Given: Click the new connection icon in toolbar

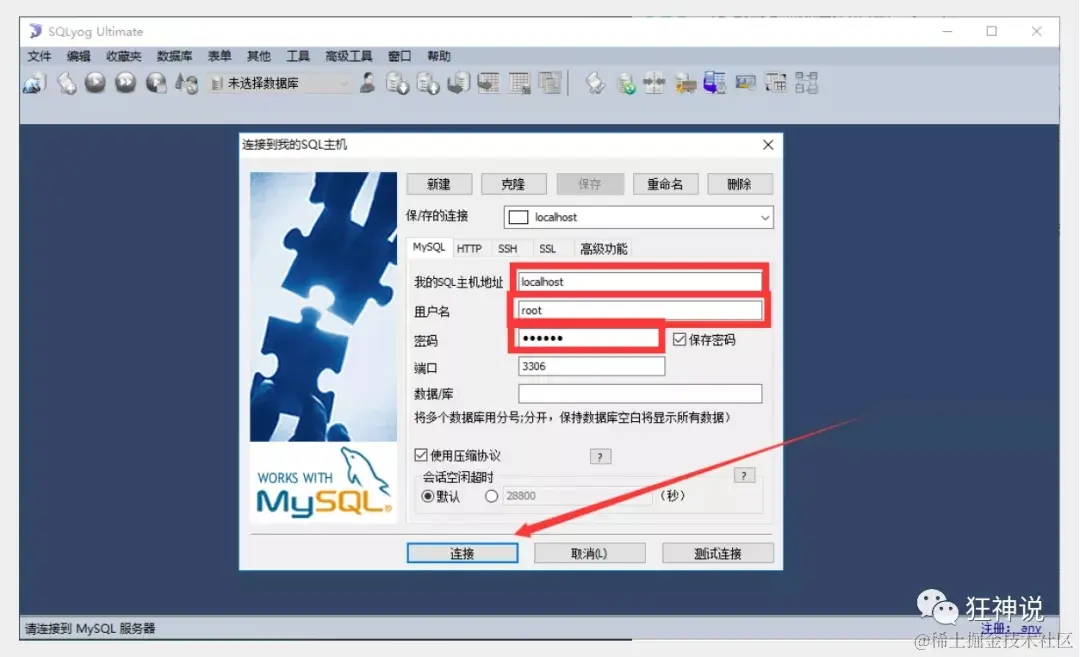Looking at the screenshot, I should coord(34,83).
